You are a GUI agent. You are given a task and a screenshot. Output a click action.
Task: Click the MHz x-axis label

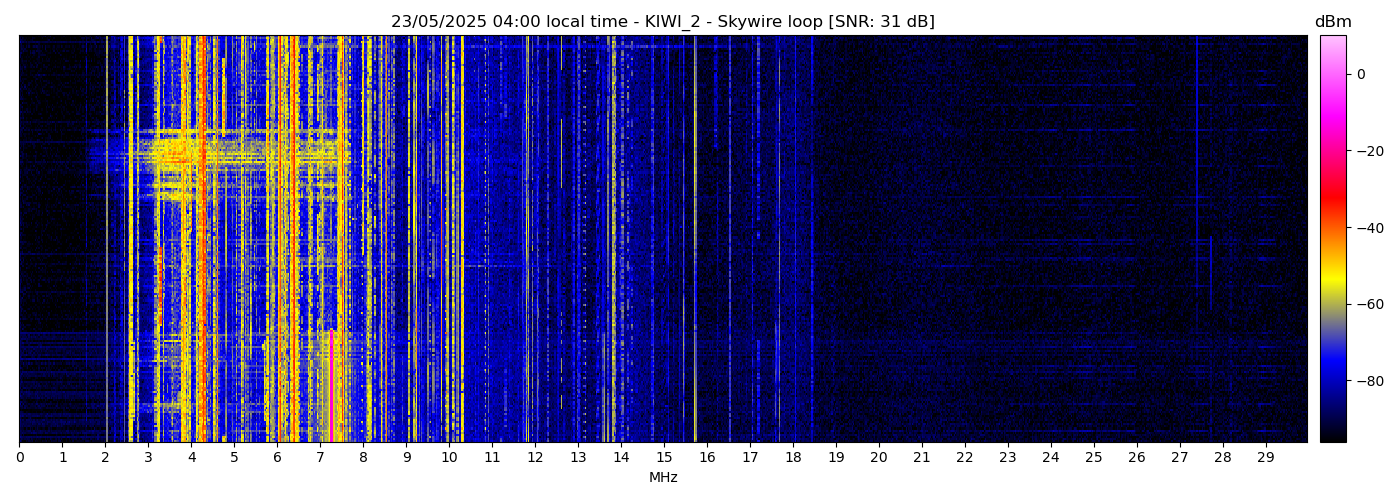(x=663, y=478)
